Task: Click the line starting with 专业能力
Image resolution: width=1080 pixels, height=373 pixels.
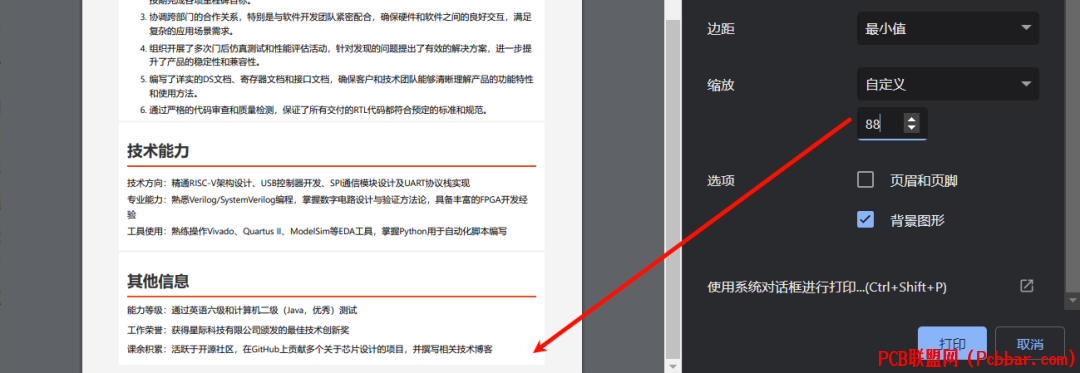Action: (x=328, y=207)
